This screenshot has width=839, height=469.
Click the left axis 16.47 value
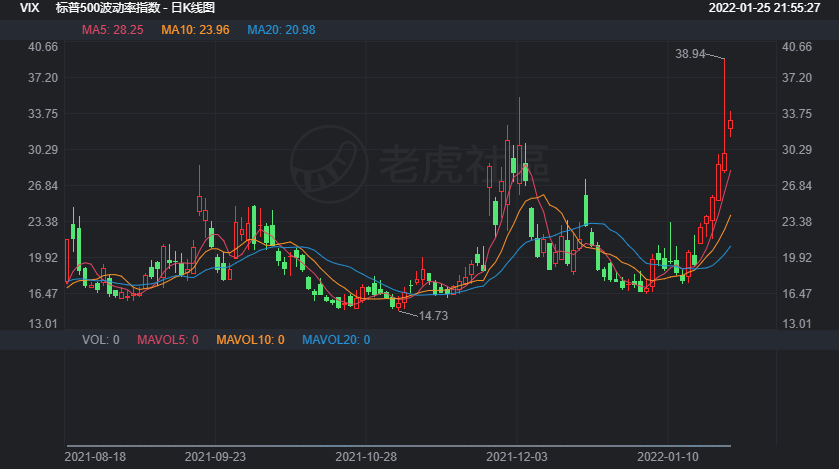coord(43,294)
